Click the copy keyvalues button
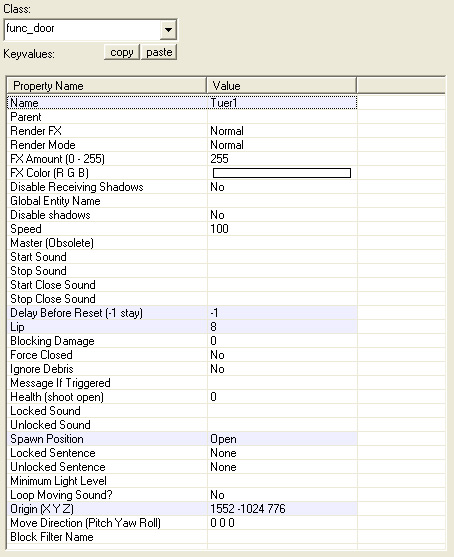 pos(122,52)
